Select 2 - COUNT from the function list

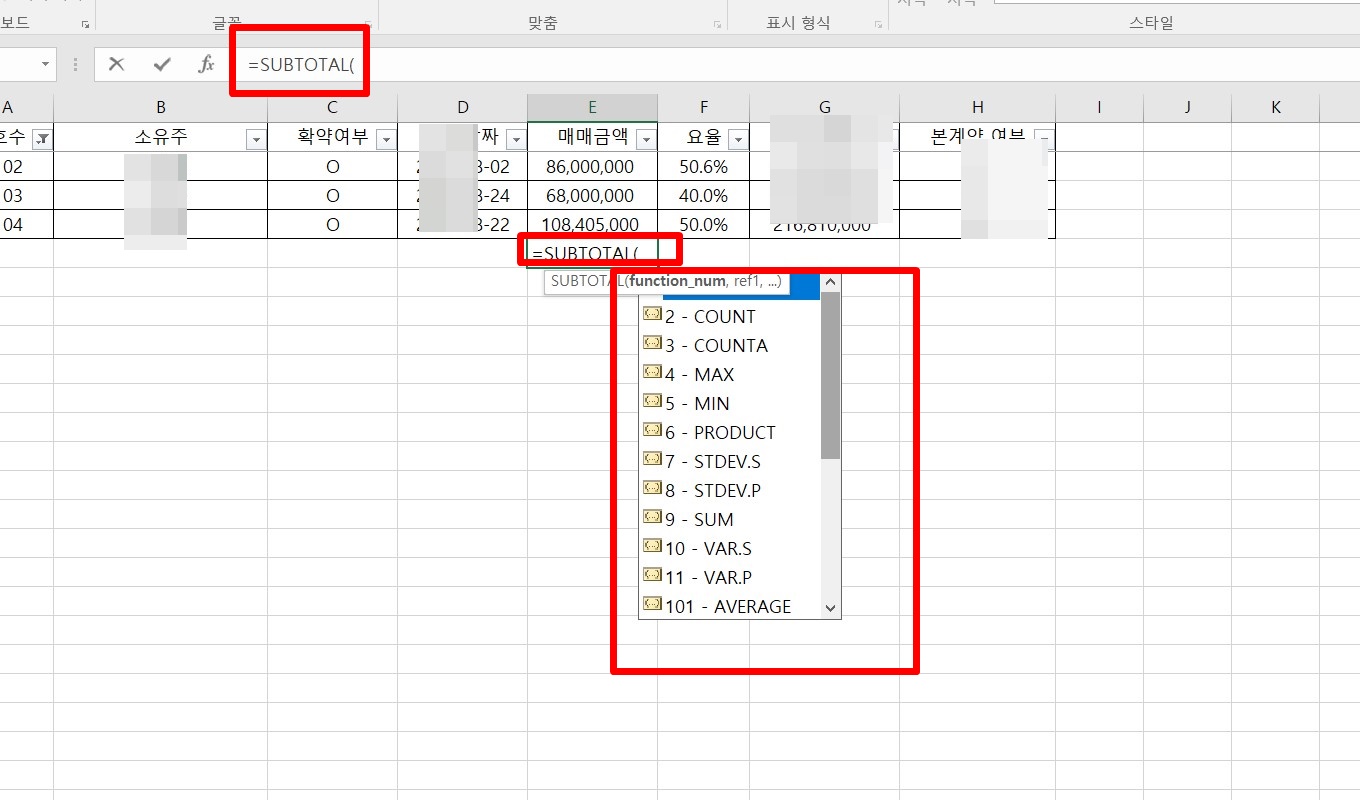[x=729, y=316]
